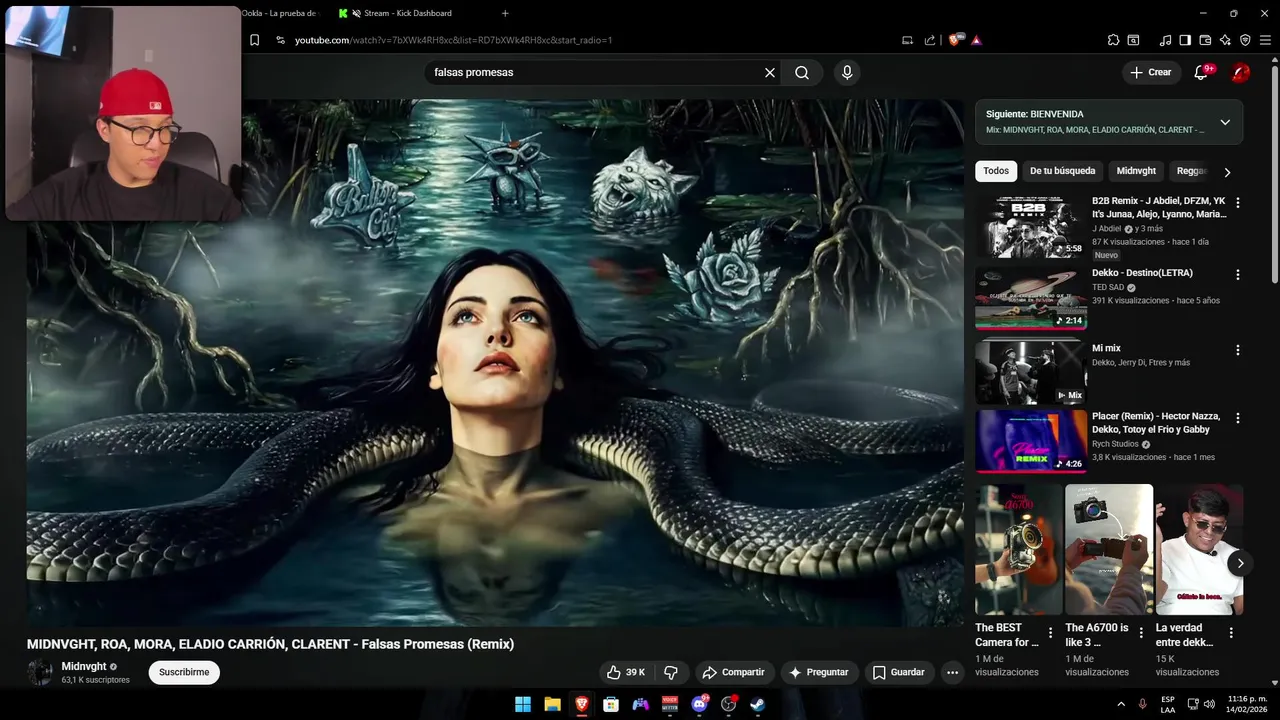
Task: Select the Todos filter chip
Action: click(x=996, y=171)
